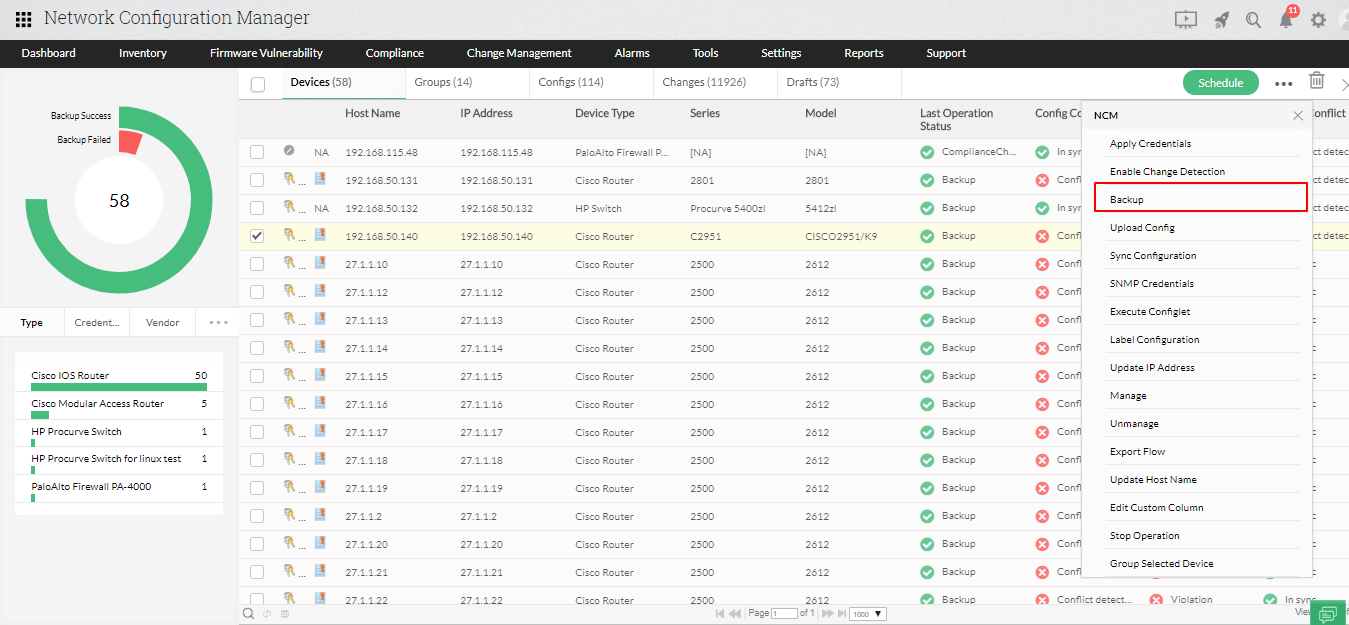Uncheck the selected 192.168.50.140 device row

pos(257,235)
